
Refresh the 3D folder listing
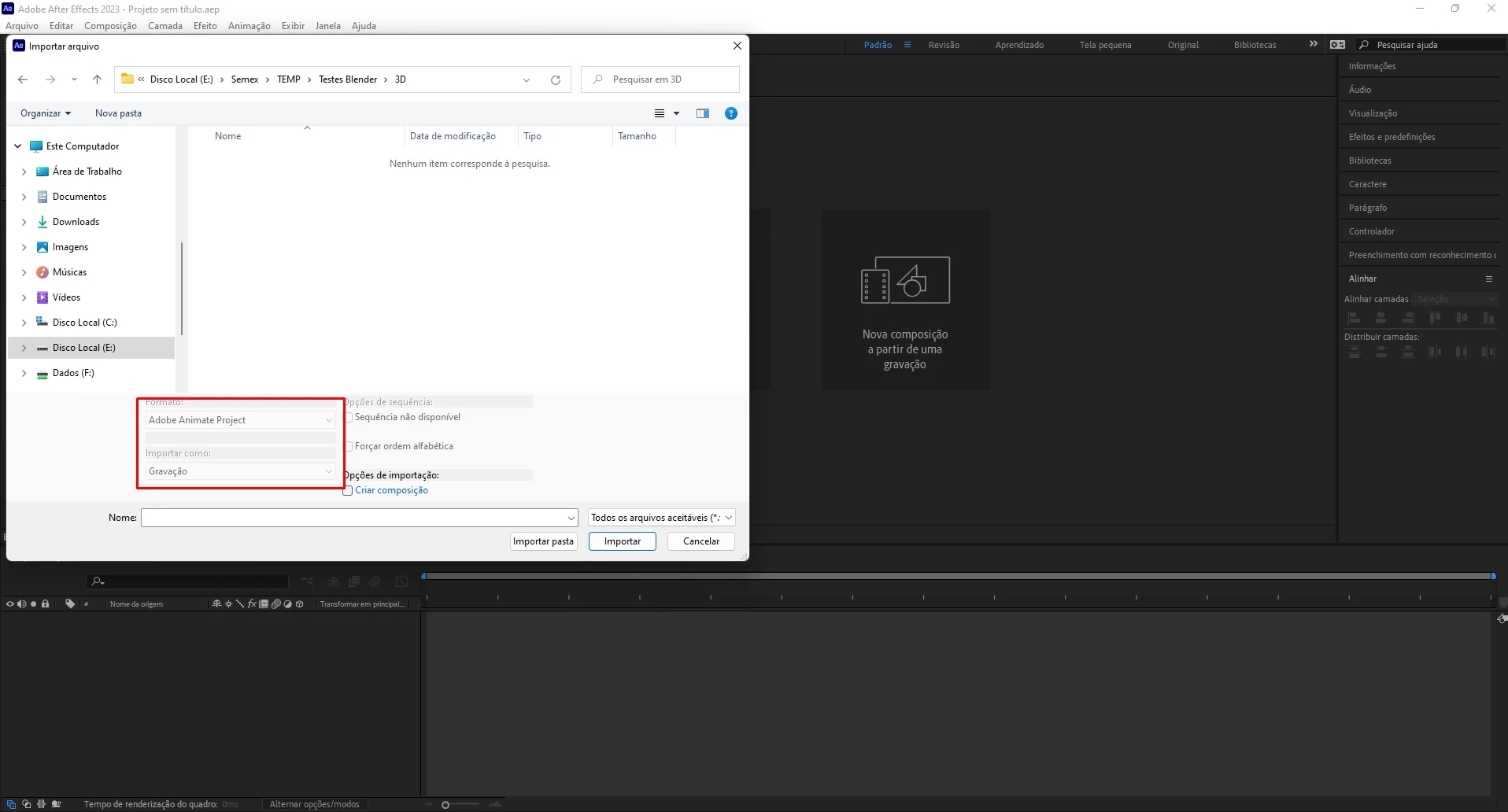pos(556,79)
